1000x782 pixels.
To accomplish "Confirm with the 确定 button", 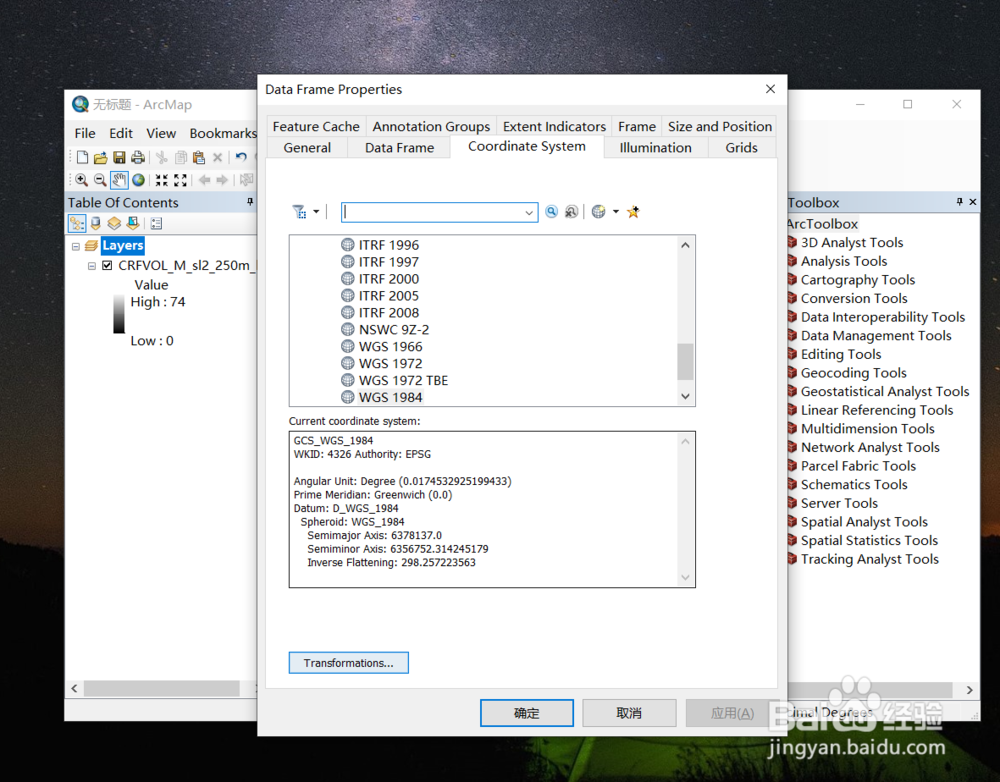I will [527, 713].
